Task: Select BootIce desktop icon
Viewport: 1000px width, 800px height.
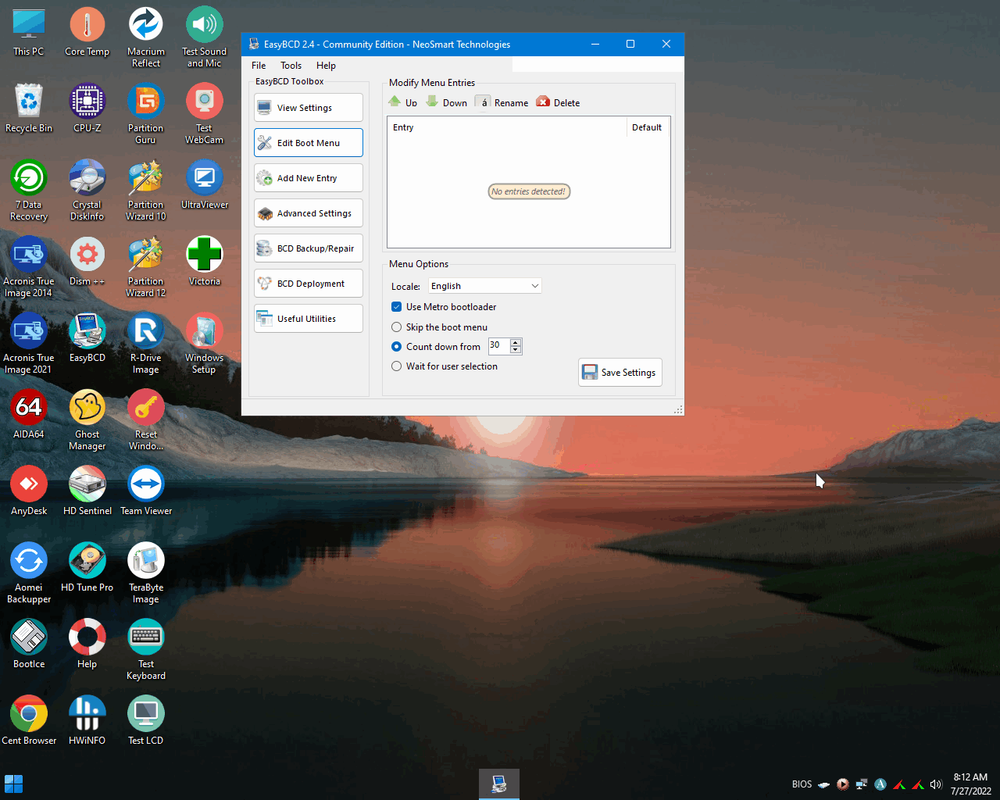Action: click(29, 646)
